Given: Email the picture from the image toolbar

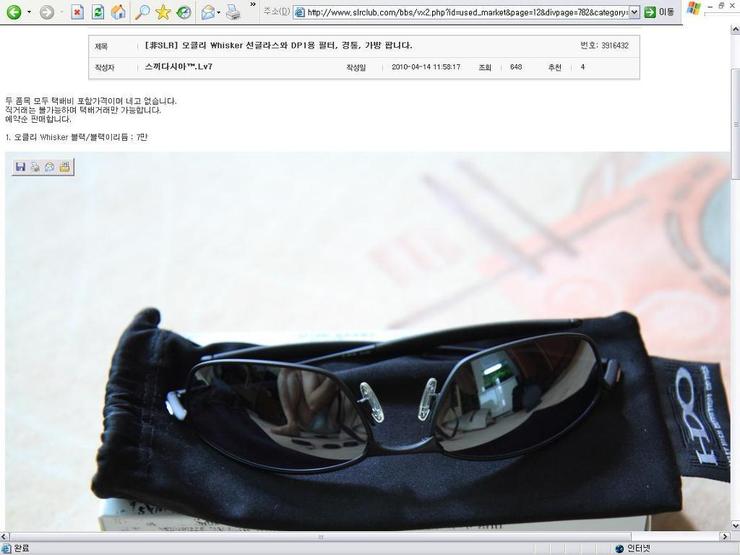Looking at the screenshot, I should [50, 167].
